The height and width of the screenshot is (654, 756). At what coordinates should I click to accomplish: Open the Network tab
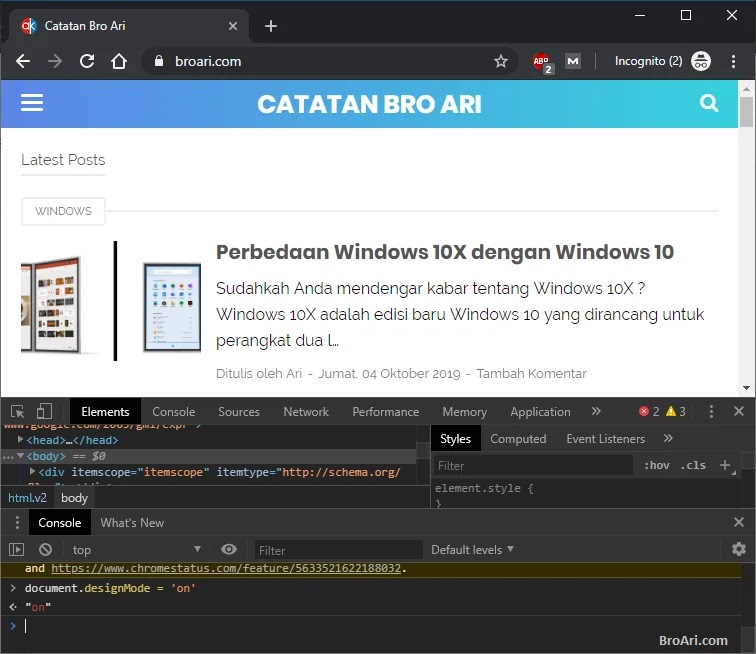[x=306, y=412]
